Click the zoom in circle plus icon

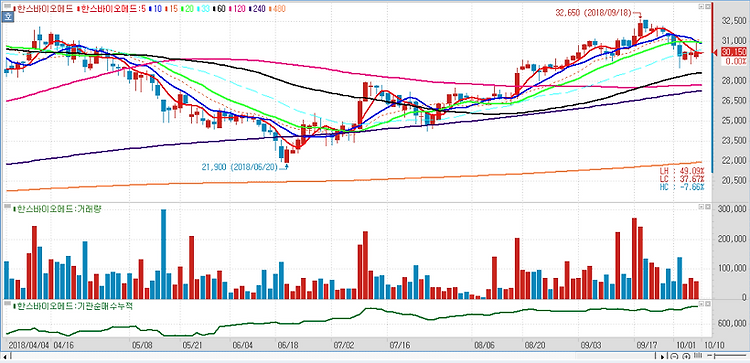click(686, 356)
